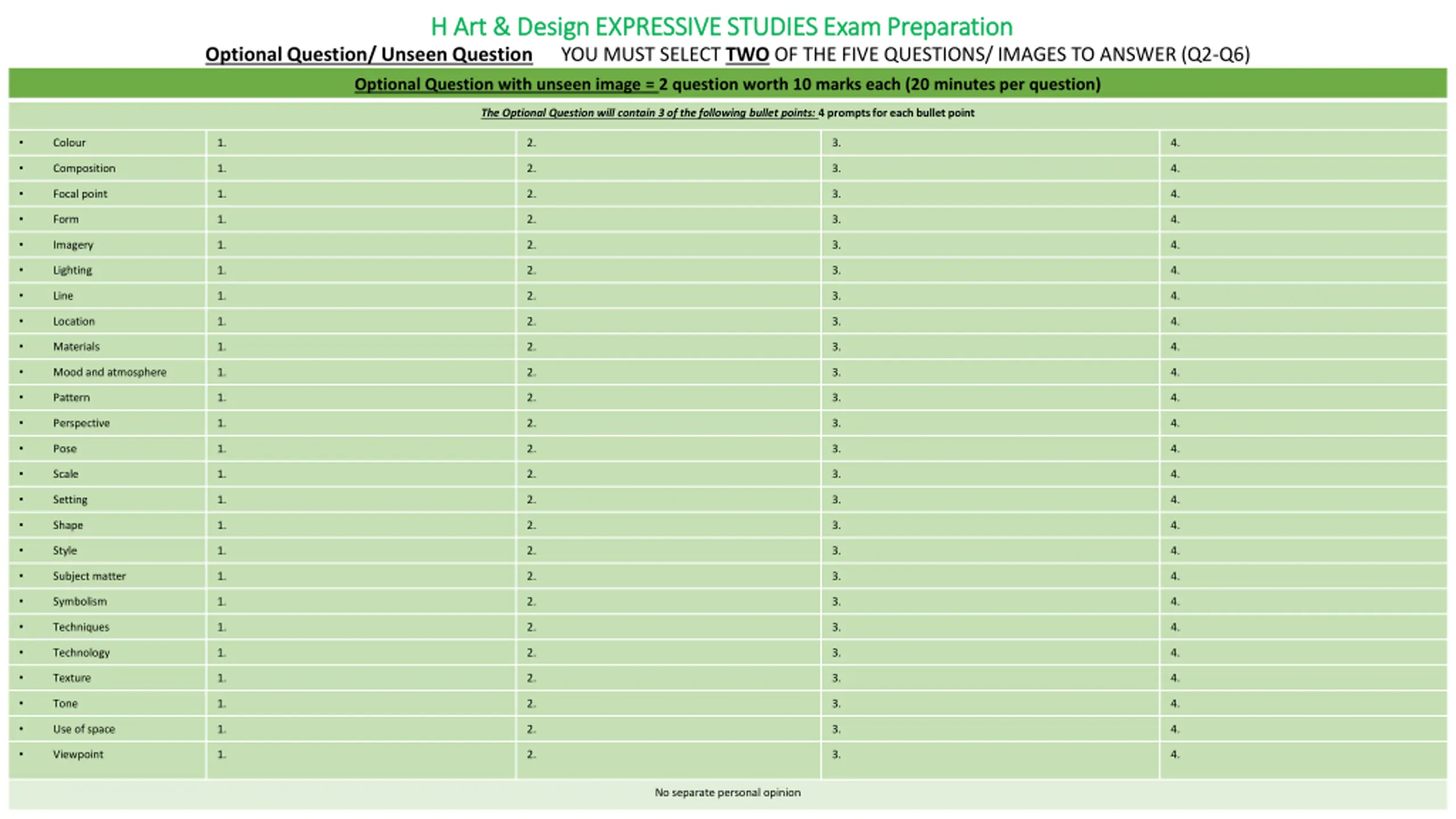Click prompt cell 1 in the Lighting row
This screenshot has height=819, width=1456.
coord(361,270)
